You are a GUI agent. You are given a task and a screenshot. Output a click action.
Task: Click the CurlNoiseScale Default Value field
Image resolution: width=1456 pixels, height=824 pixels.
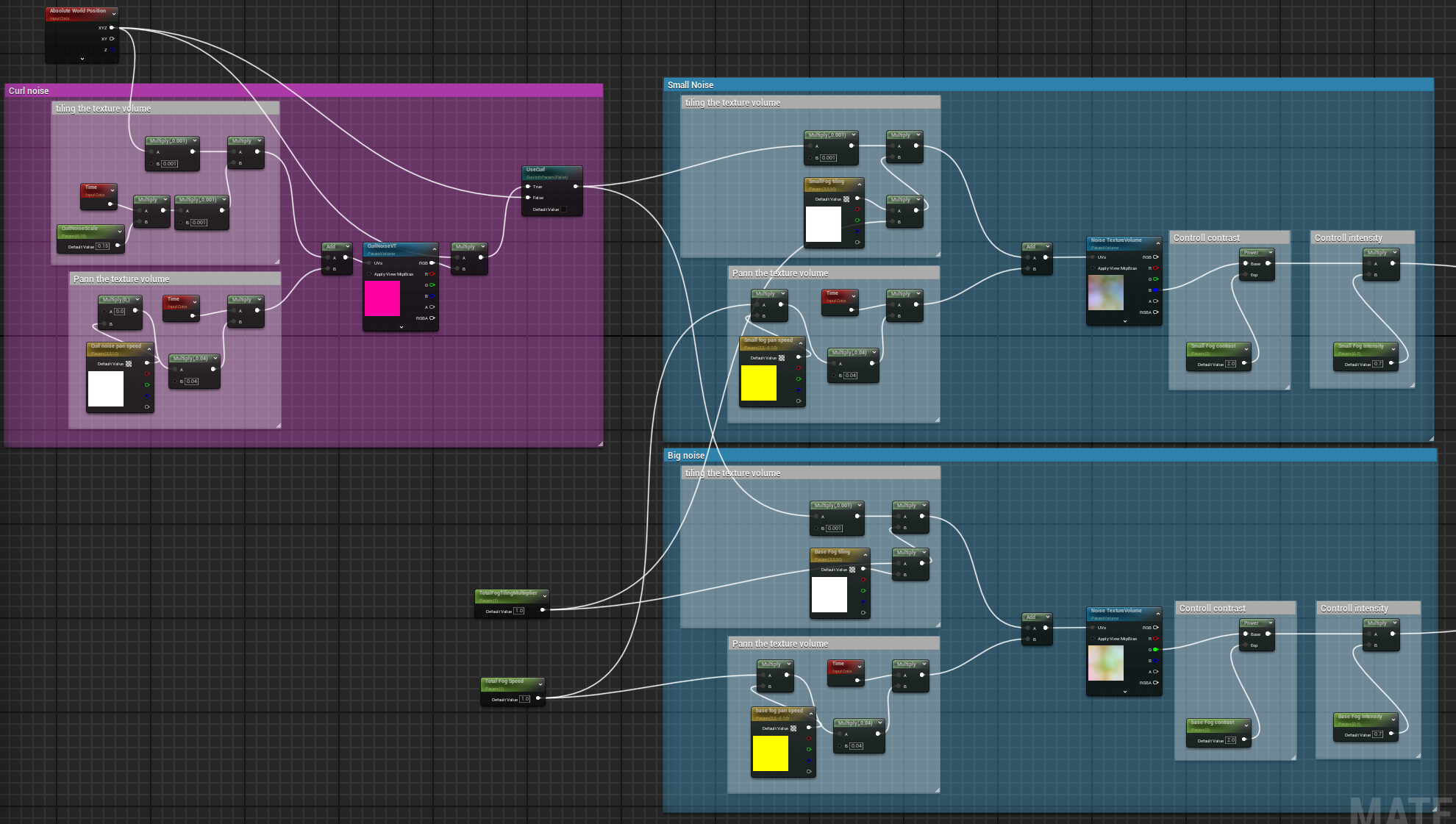pos(103,246)
